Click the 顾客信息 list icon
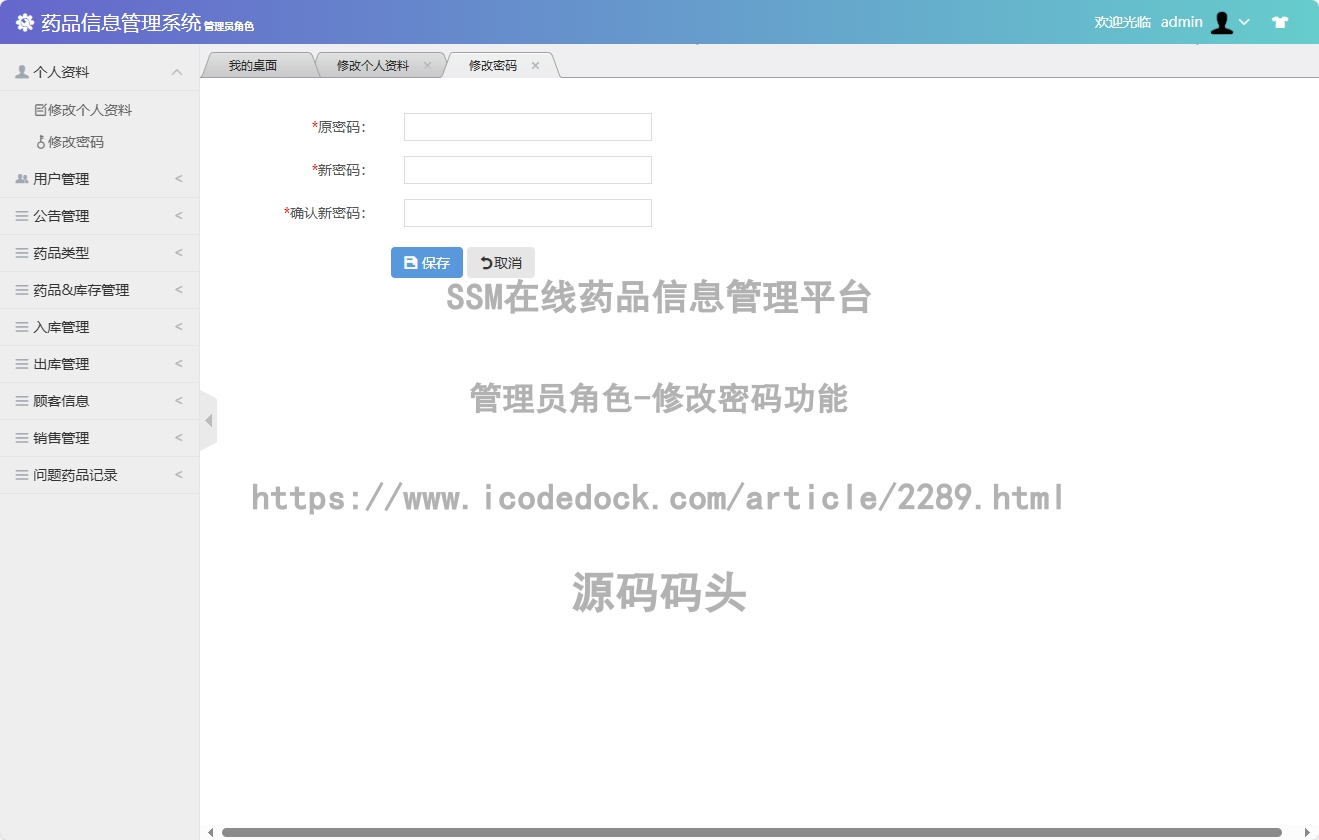Image resolution: width=1319 pixels, height=840 pixels. [22, 401]
